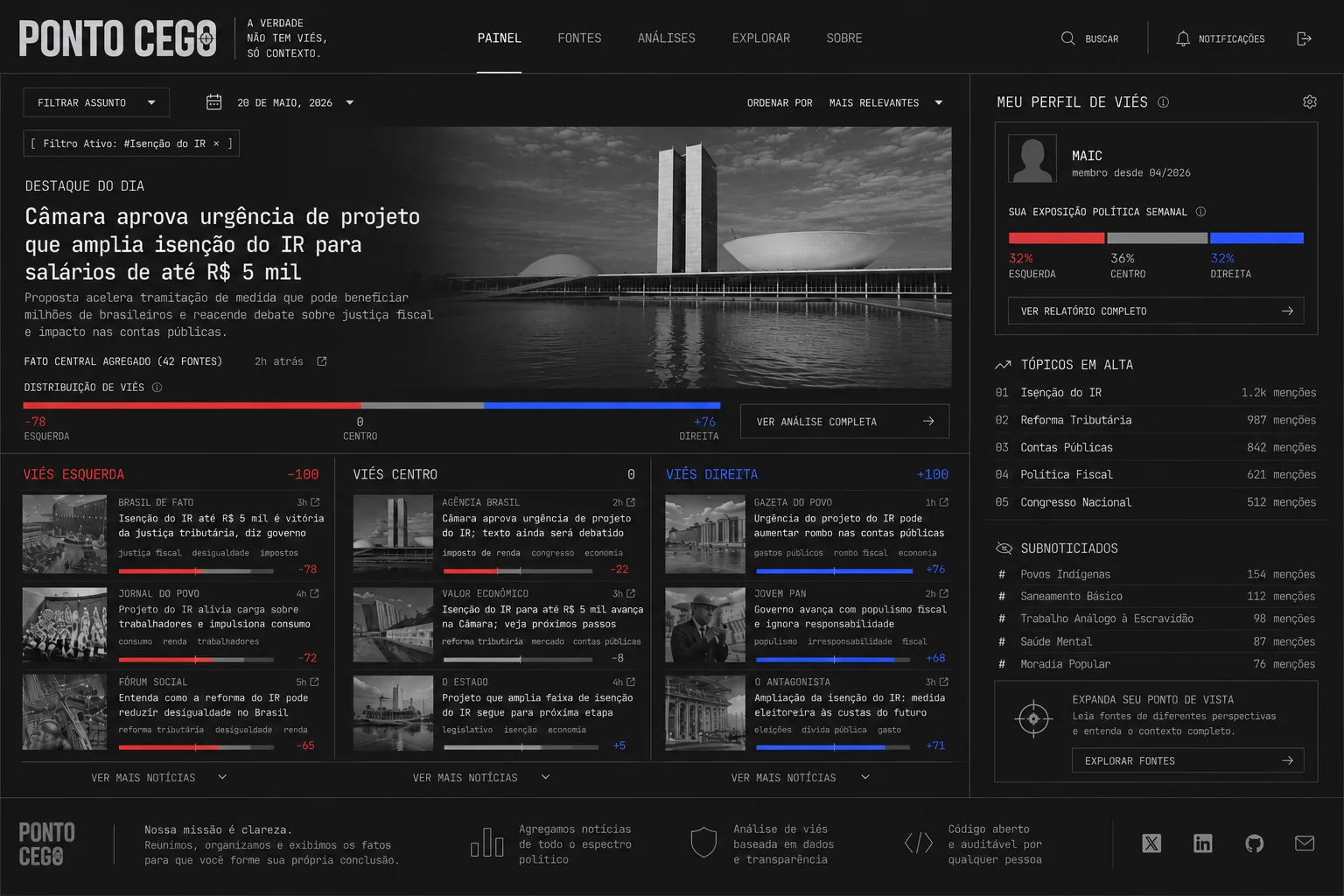Open Fórum Social external link icon
Image resolution: width=1344 pixels, height=896 pixels.
[314, 682]
